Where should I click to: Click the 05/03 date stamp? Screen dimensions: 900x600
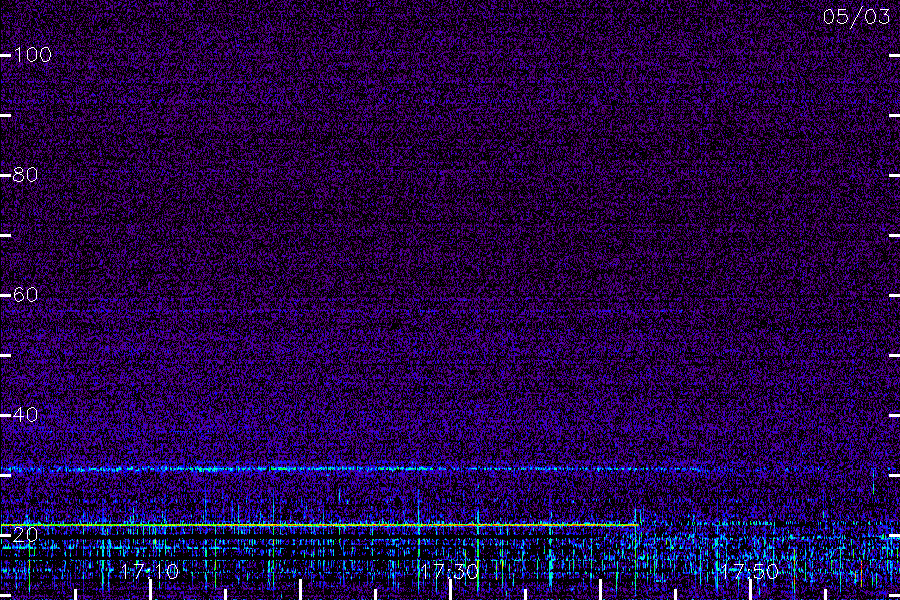click(856, 17)
